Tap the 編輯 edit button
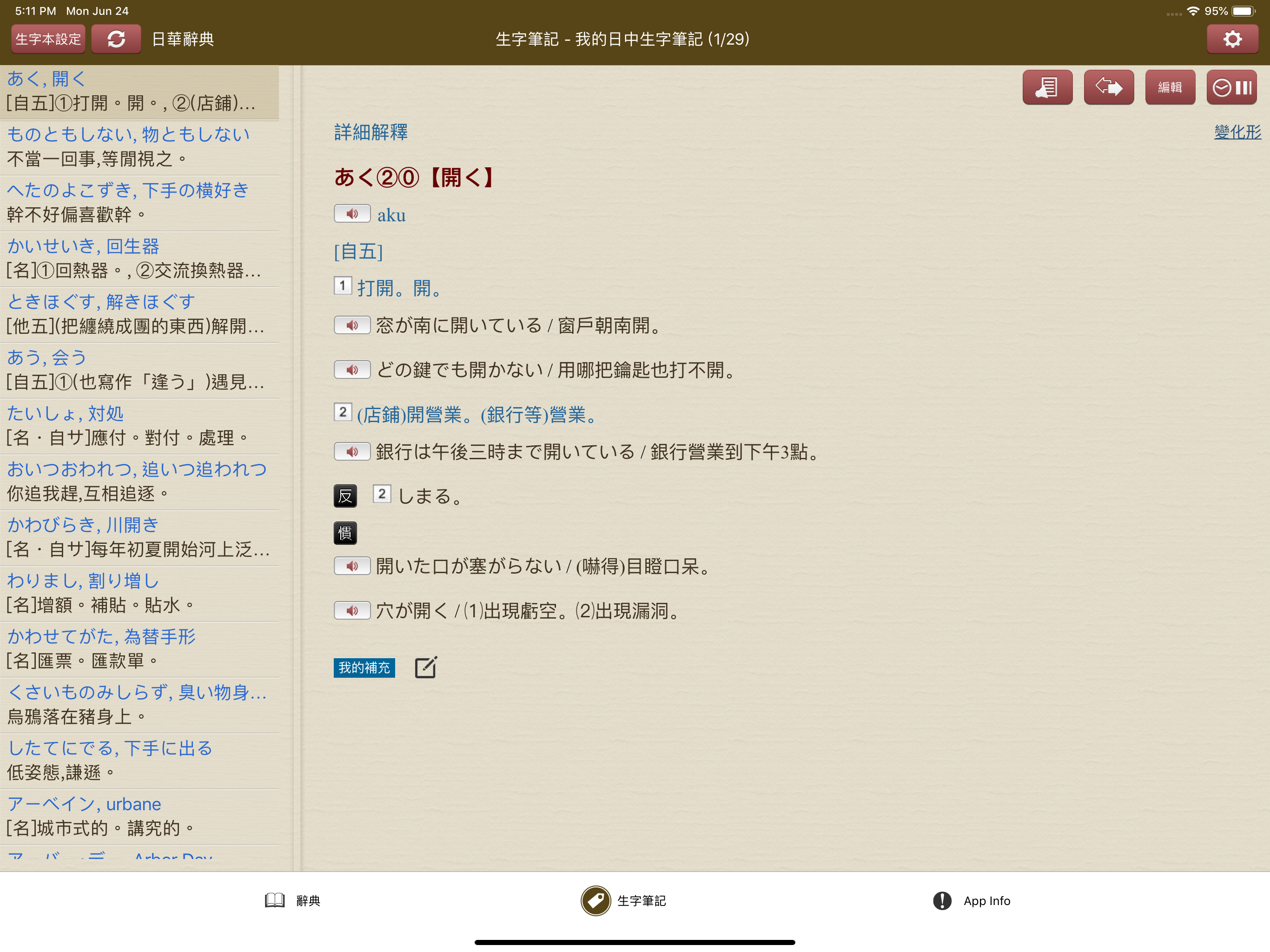The width and height of the screenshot is (1270, 952). point(1170,87)
